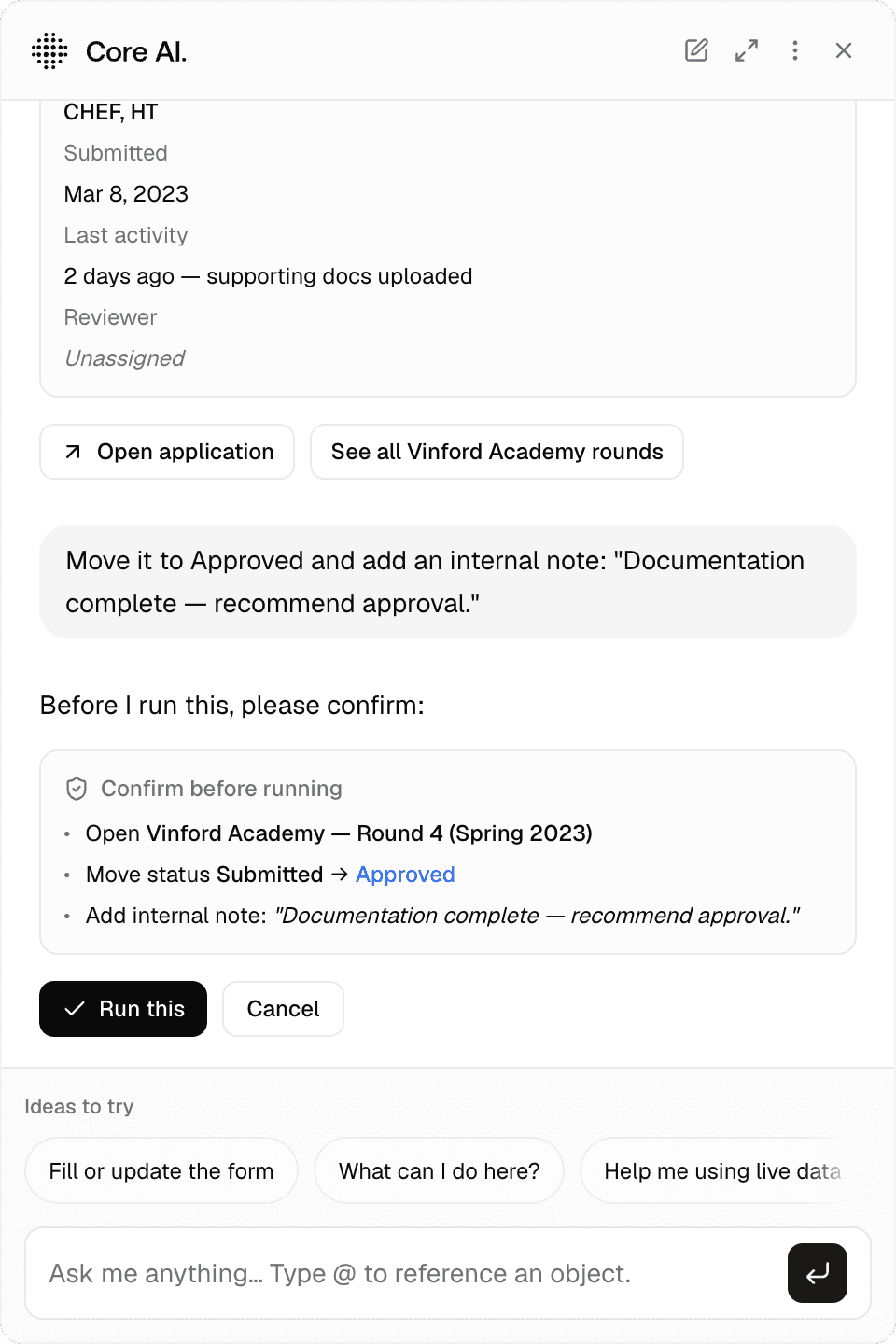Click the checkmark icon on Run this
This screenshot has width=896, height=1344.
click(75, 1009)
